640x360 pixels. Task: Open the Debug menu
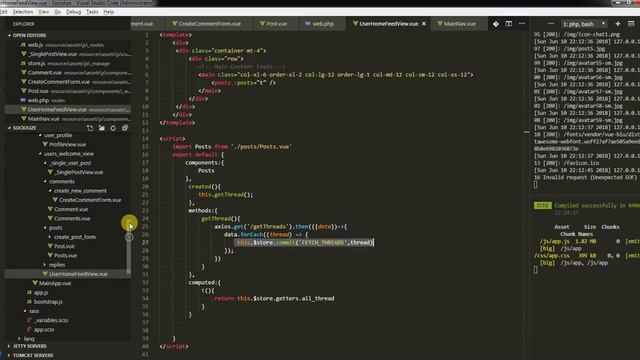pos(73,12)
